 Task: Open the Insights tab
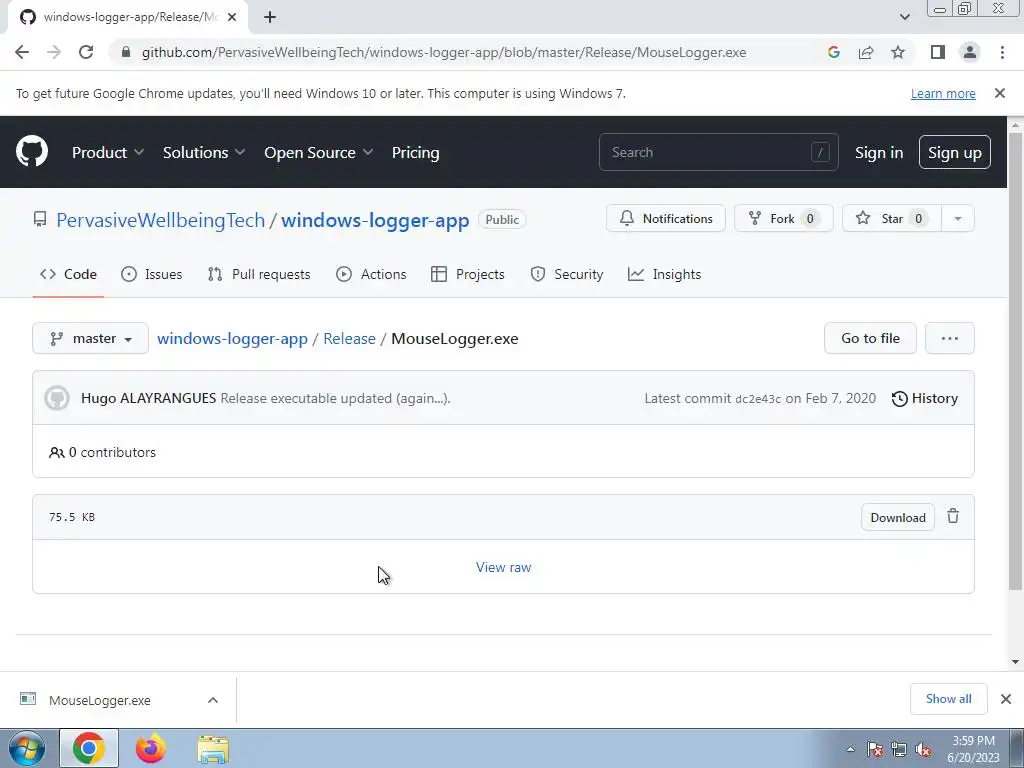pyautogui.click(x=664, y=274)
